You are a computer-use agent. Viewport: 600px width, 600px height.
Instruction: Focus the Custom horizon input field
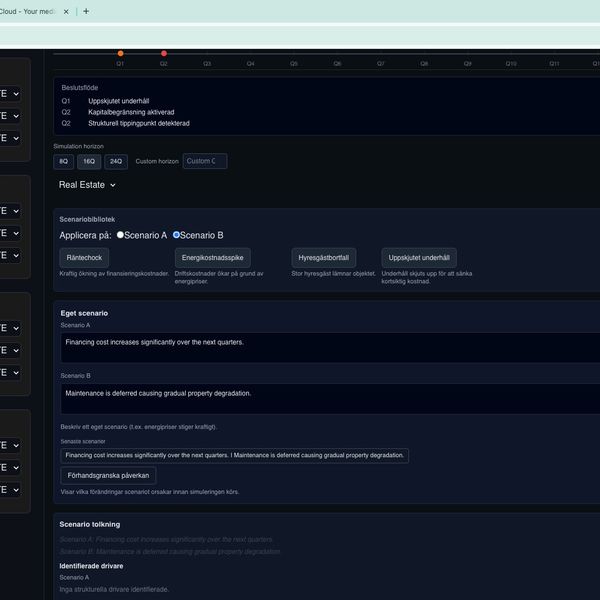[x=205, y=161]
